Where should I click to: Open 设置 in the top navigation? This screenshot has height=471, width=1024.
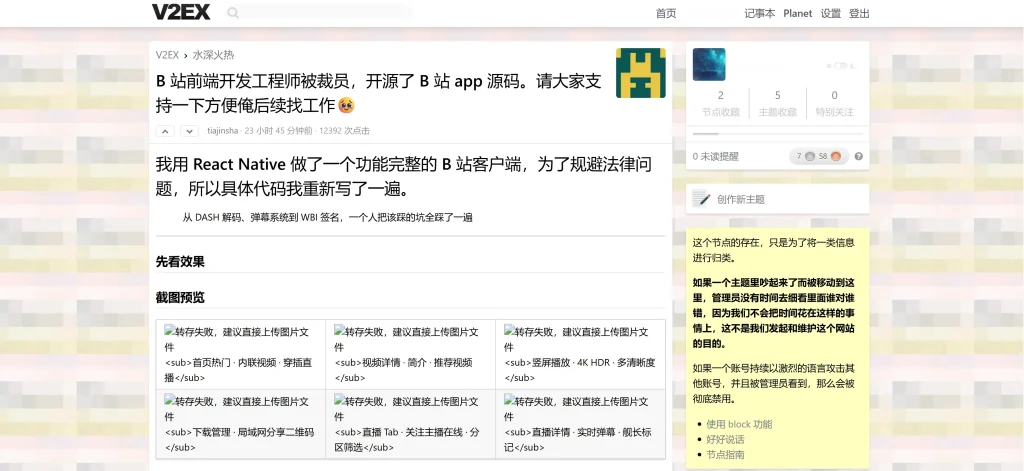click(830, 13)
